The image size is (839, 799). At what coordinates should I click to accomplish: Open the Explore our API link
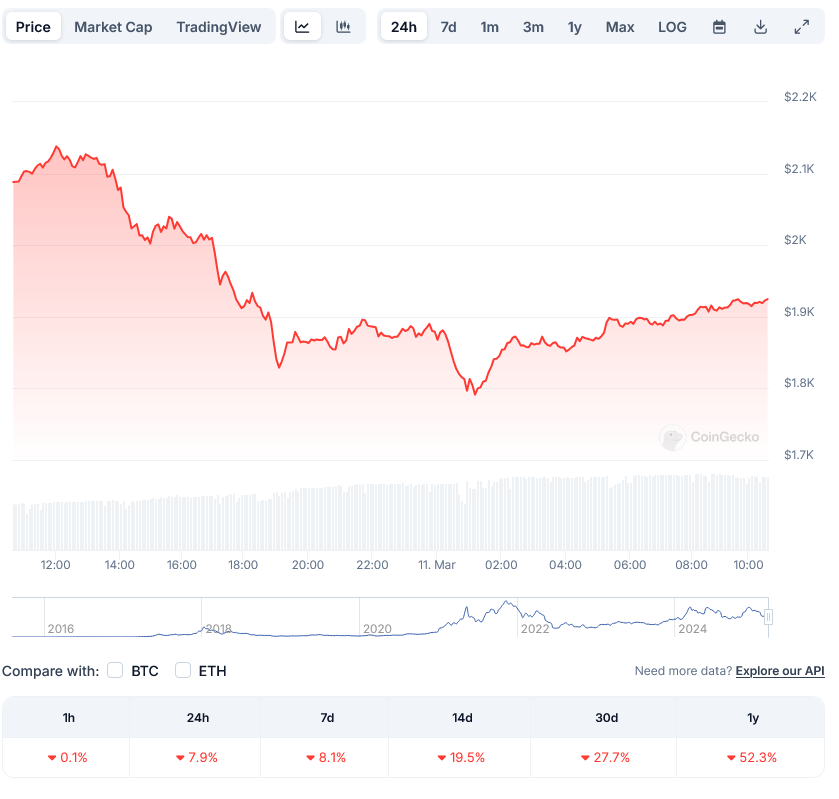point(780,671)
